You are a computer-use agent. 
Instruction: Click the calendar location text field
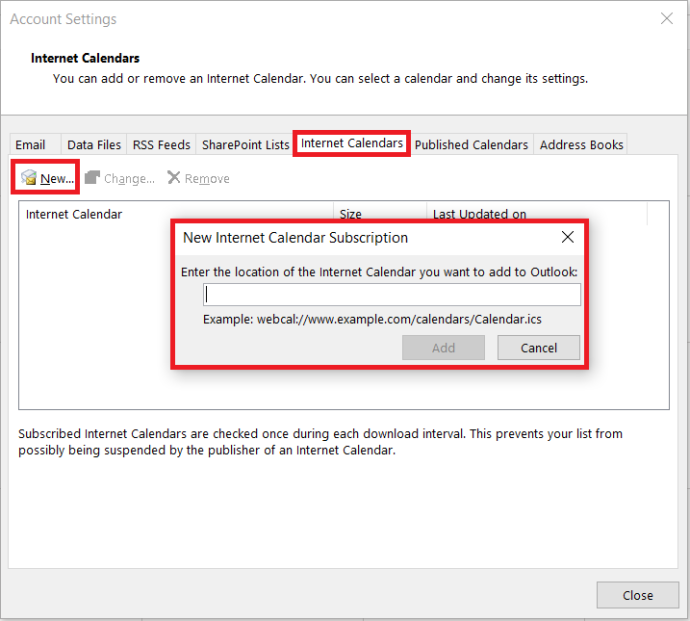click(391, 294)
